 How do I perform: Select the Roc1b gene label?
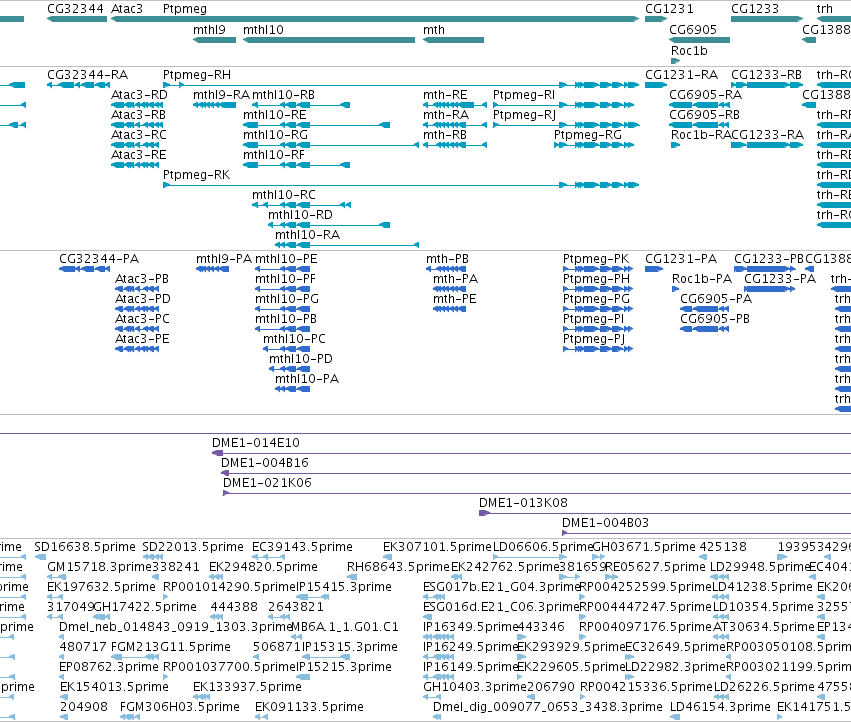[689, 51]
